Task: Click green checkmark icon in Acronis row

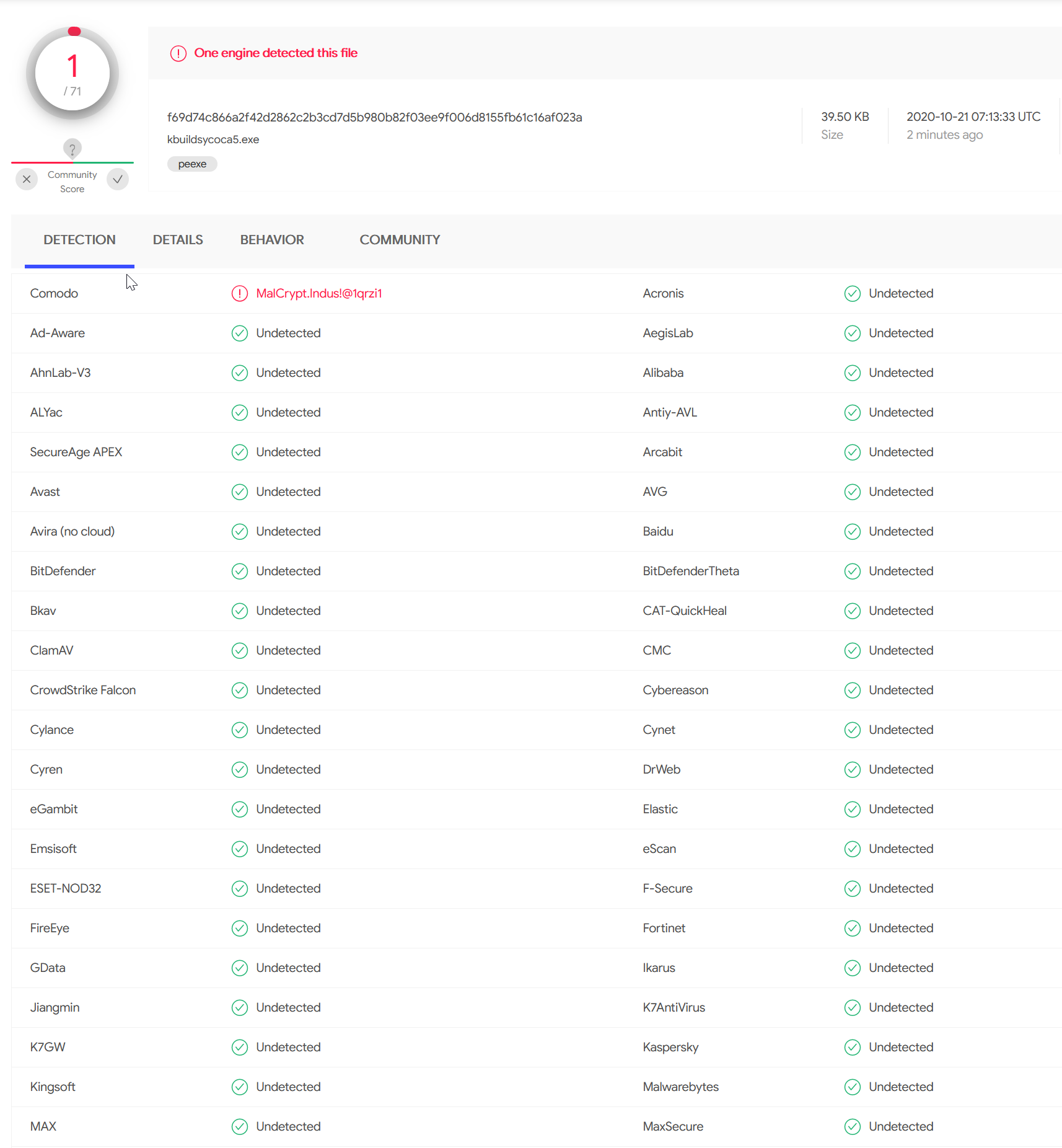Action: (852, 293)
